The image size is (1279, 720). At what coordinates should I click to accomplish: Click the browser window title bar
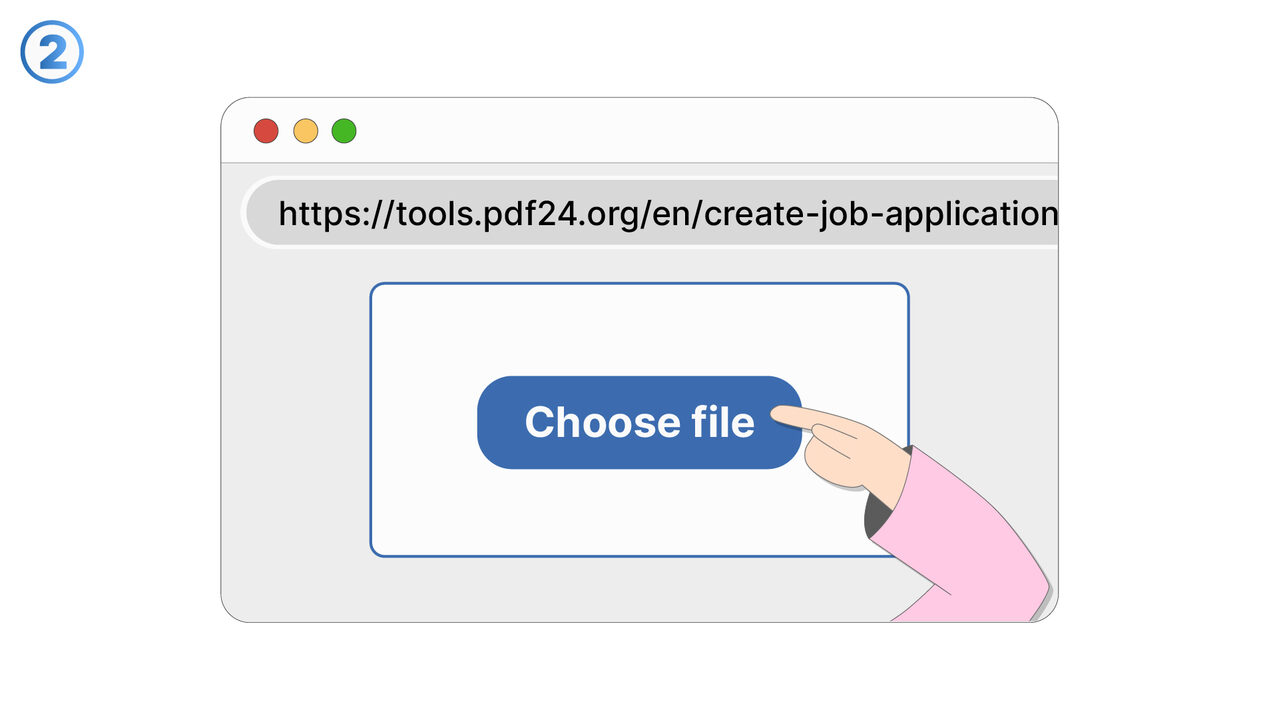pos(700,131)
